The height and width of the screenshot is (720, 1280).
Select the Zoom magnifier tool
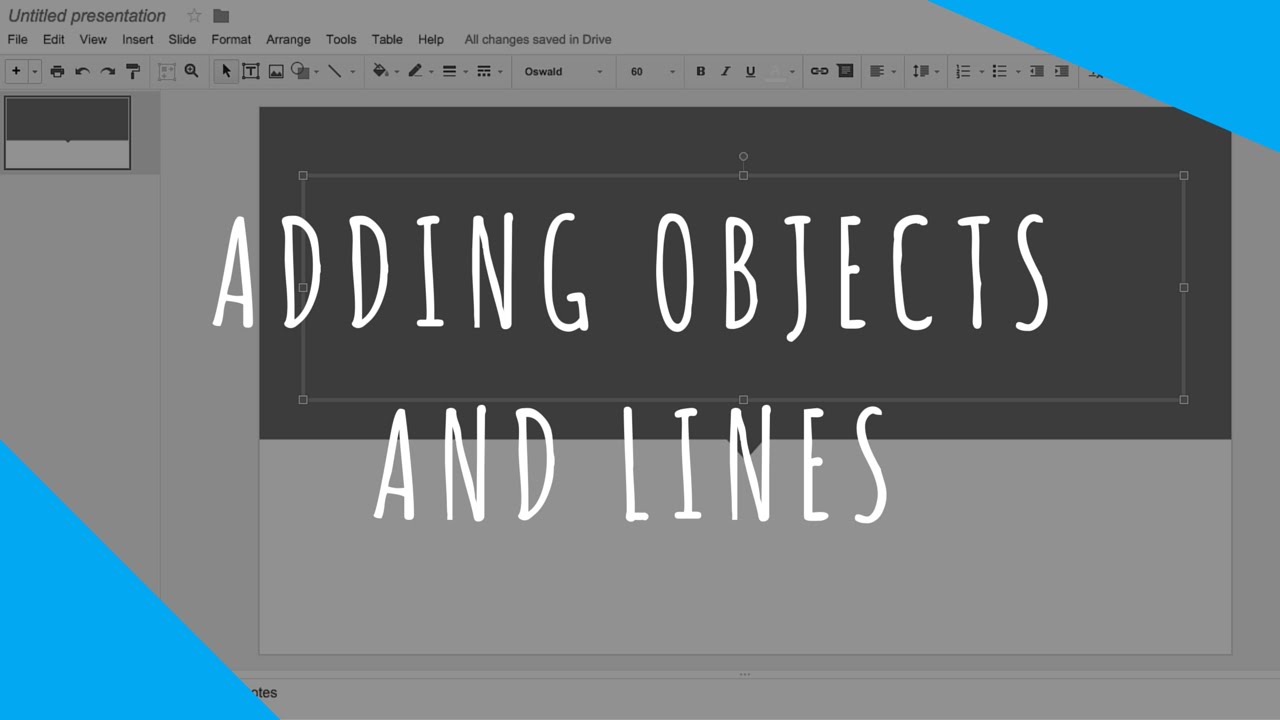[x=191, y=71]
